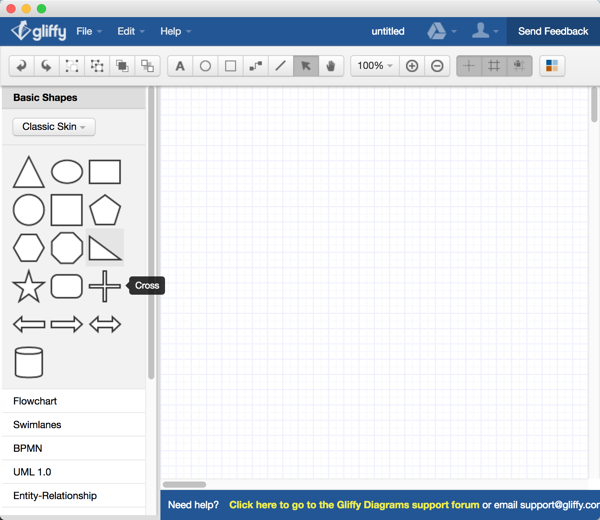Screen dimensions: 600x520
Task: Pick the Triangle shape
Action: pos(29,172)
